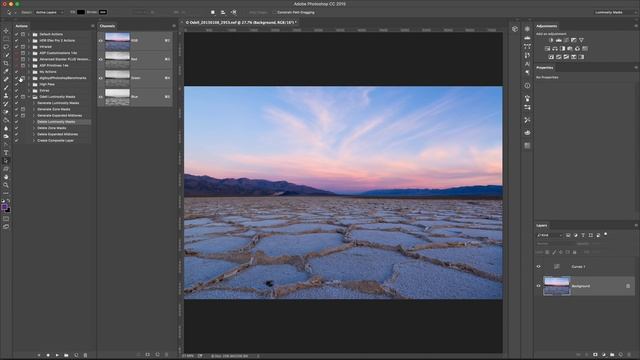Expand the Default Actions folder
This screenshot has width=640, height=360.
(x=29, y=34)
